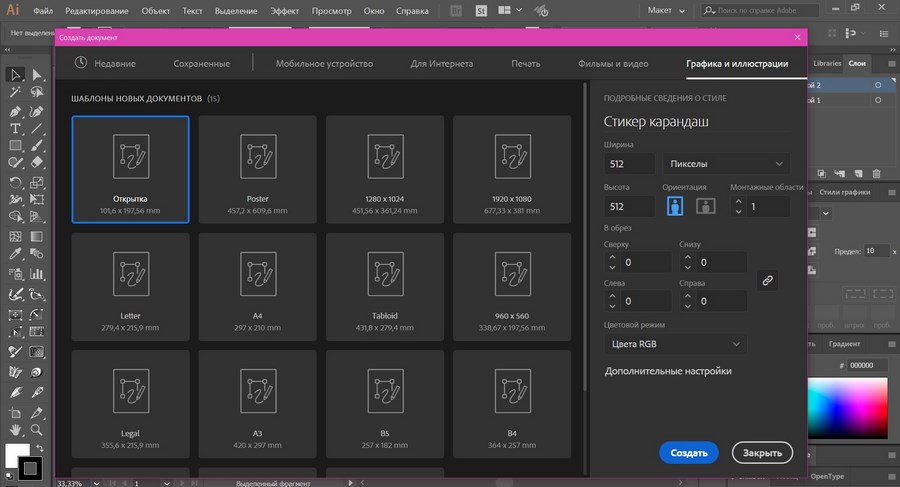Toggle target circle of layer 2
The image size is (900, 487).
coord(878,85)
